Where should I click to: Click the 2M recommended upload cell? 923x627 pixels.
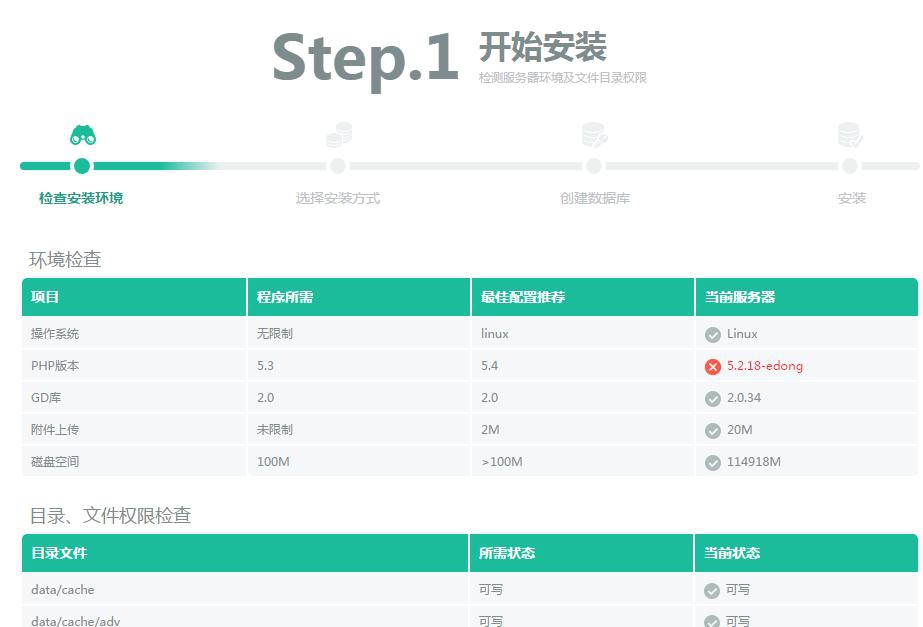[490, 430]
